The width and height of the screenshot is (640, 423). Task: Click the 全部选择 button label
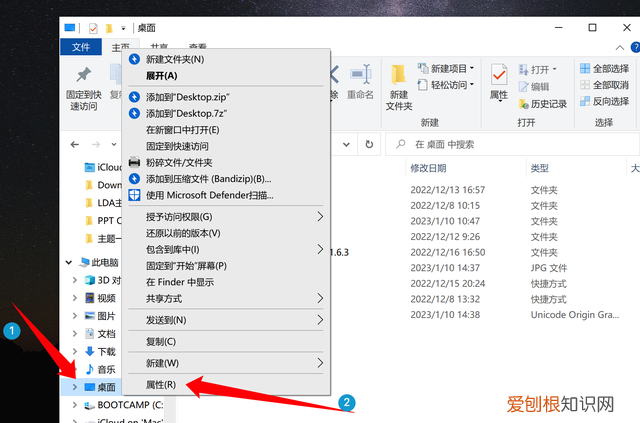tap(611, 68)
